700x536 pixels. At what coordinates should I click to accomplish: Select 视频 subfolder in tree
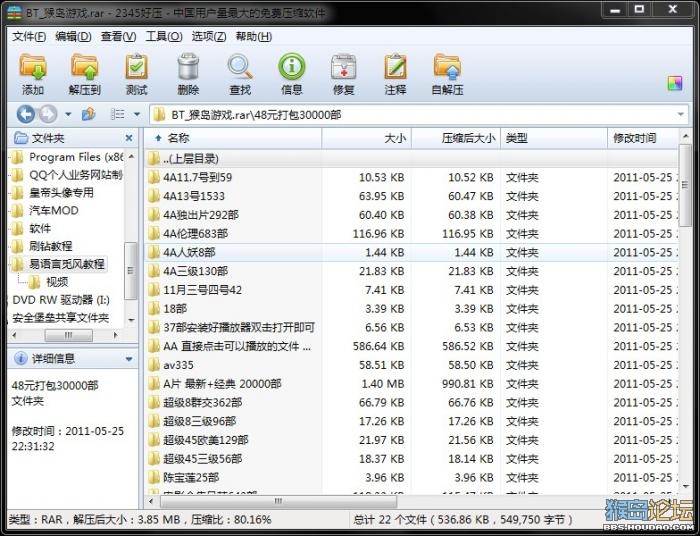[x=48, y=282]
